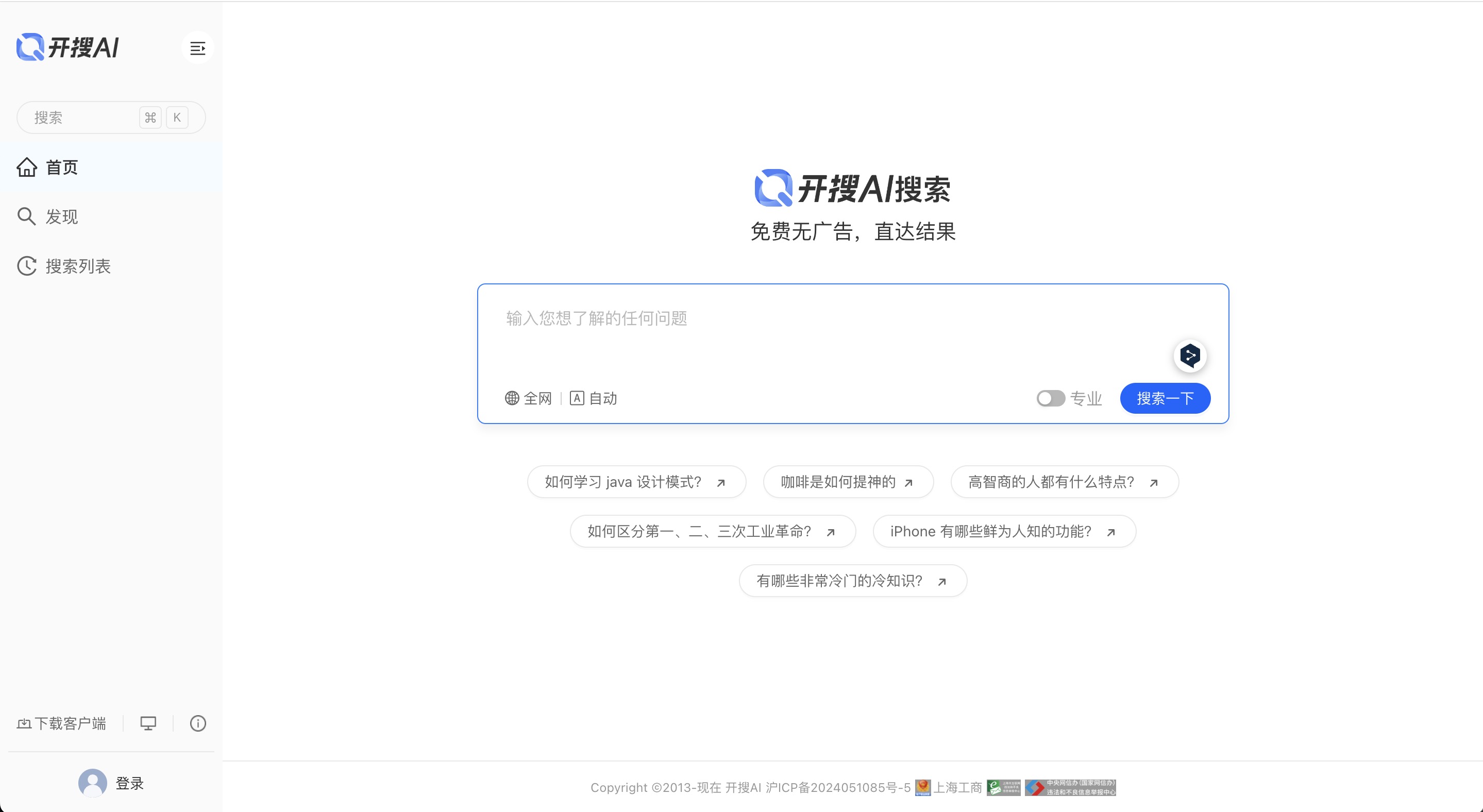
Task: Click the 上海工商 footer link
Action: [957, 787]
